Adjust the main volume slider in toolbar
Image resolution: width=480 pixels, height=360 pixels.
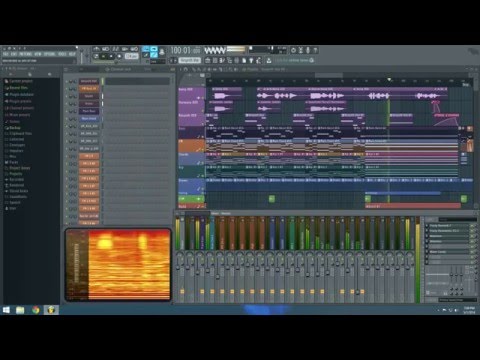coord(82,57)
